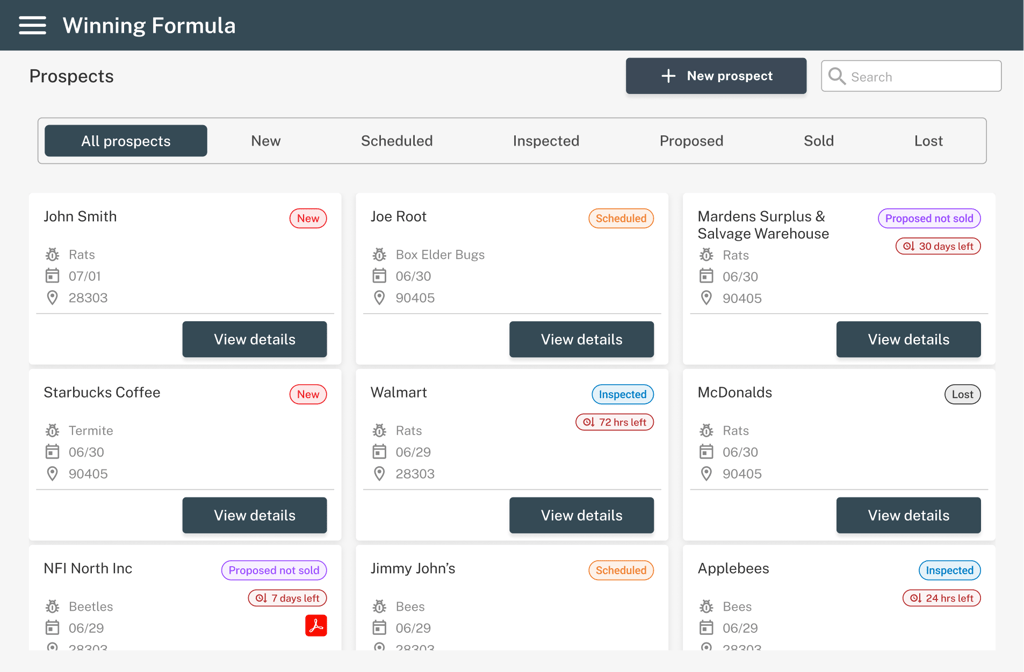Click the calendar icon on Joe Root's card
Image resolution: width=1024 pixels, height=672 pixels.
tap(379, 276)
